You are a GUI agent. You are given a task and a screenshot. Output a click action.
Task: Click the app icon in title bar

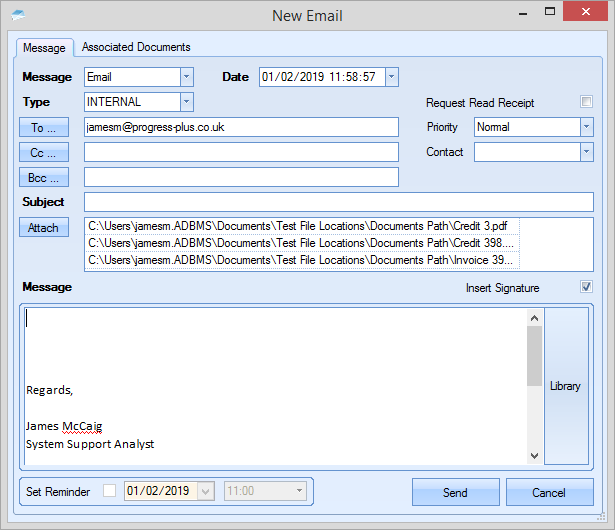tap(18, 15)
